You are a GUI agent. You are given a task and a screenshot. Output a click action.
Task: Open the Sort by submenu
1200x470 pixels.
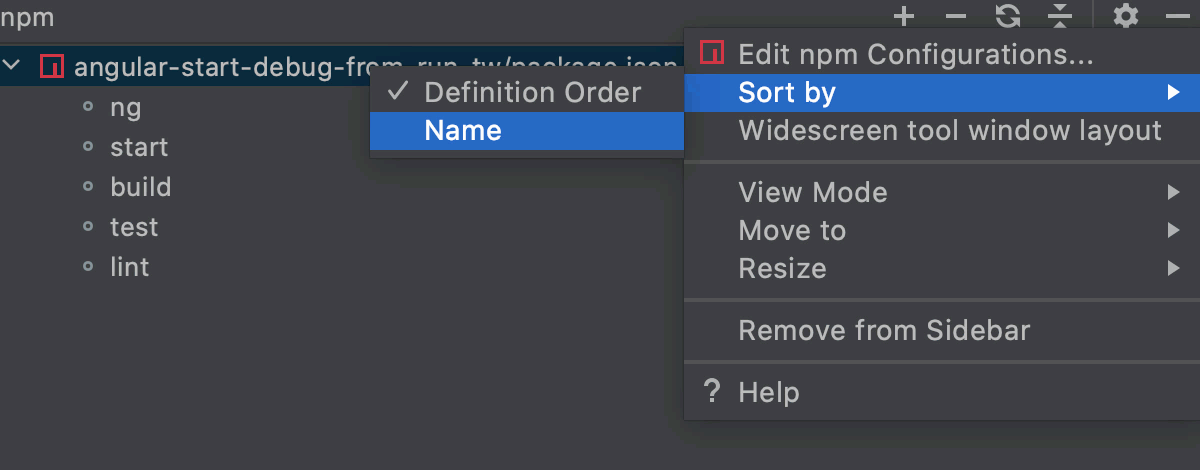pos(941,93)
